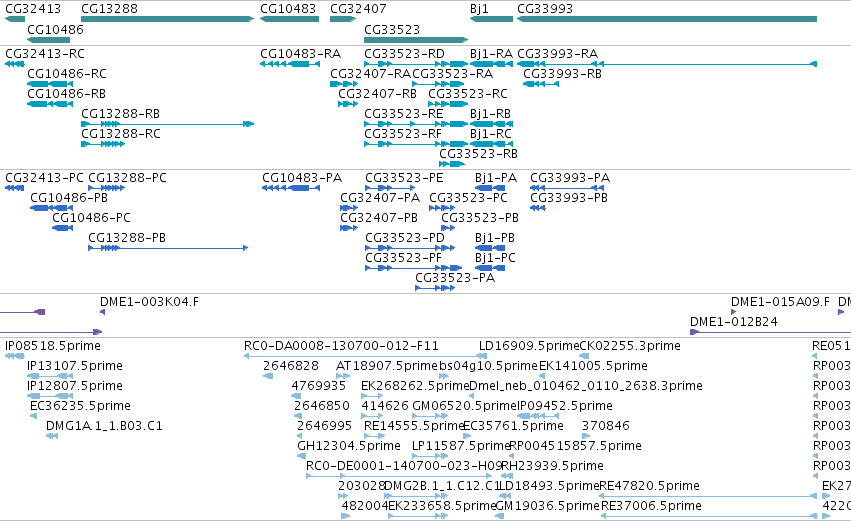
Task: Select the CG13288-PB protein label
Action: pyautogui.click(x=127, y=238)
